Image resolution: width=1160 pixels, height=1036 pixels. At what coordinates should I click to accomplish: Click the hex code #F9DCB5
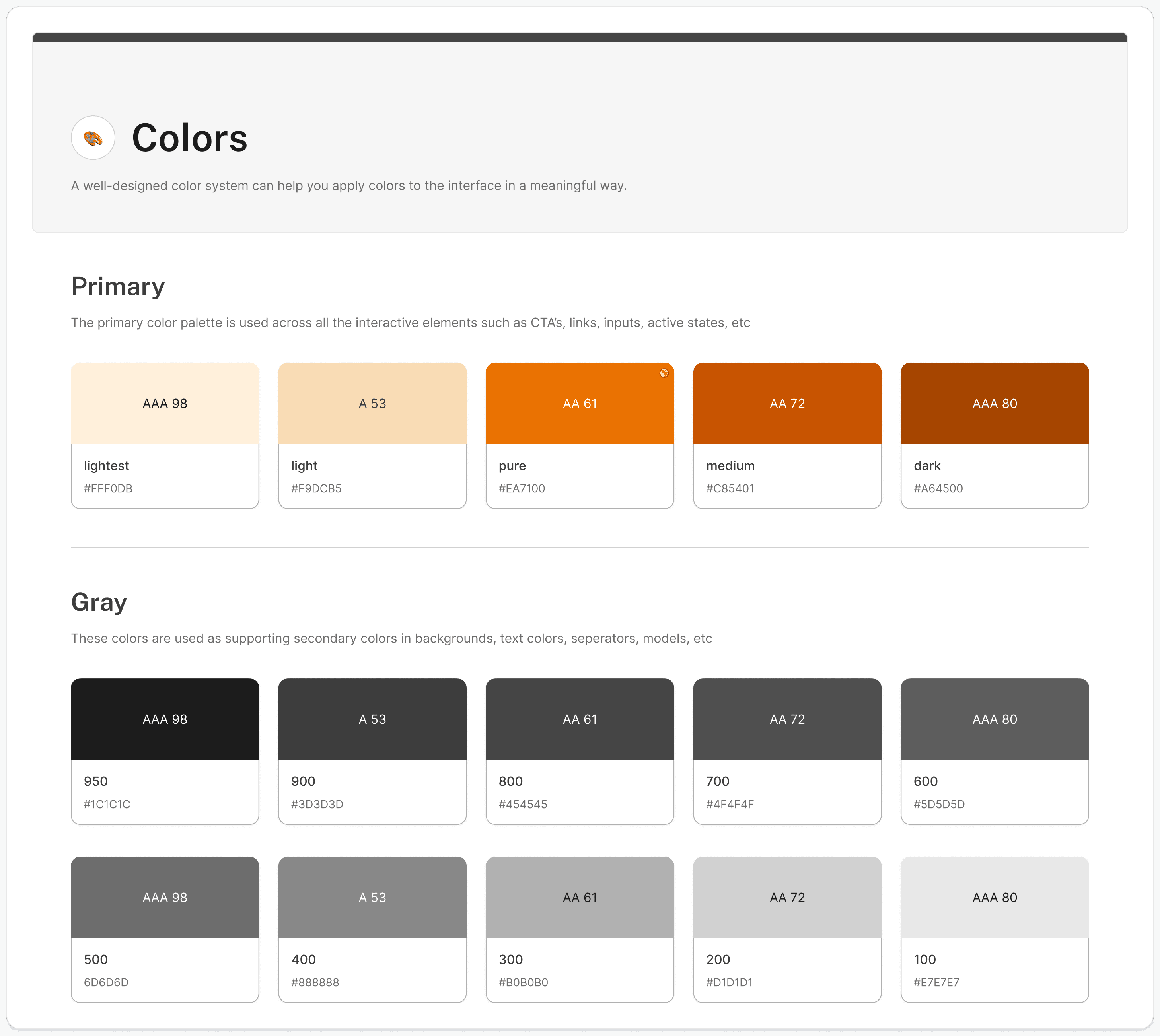316,488
